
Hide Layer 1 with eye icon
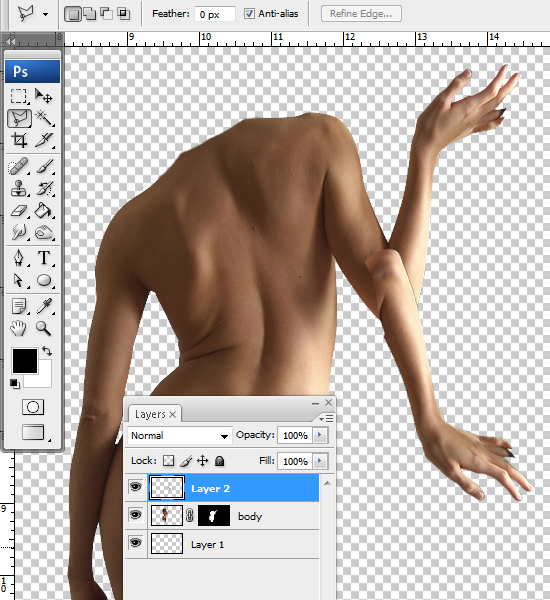coord(135,543)
